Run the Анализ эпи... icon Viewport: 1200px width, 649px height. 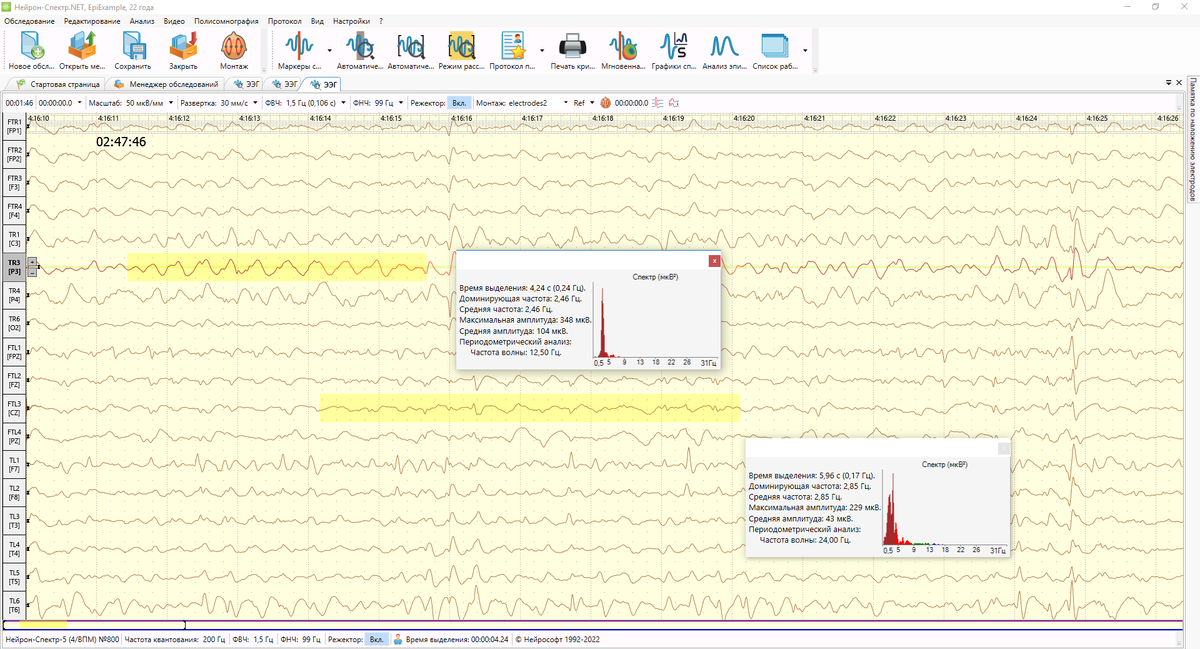(x=725, y=50)
